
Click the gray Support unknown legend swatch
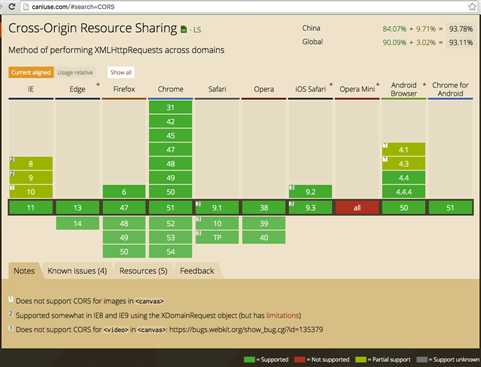pyautogui.click(x=422, y=360)
